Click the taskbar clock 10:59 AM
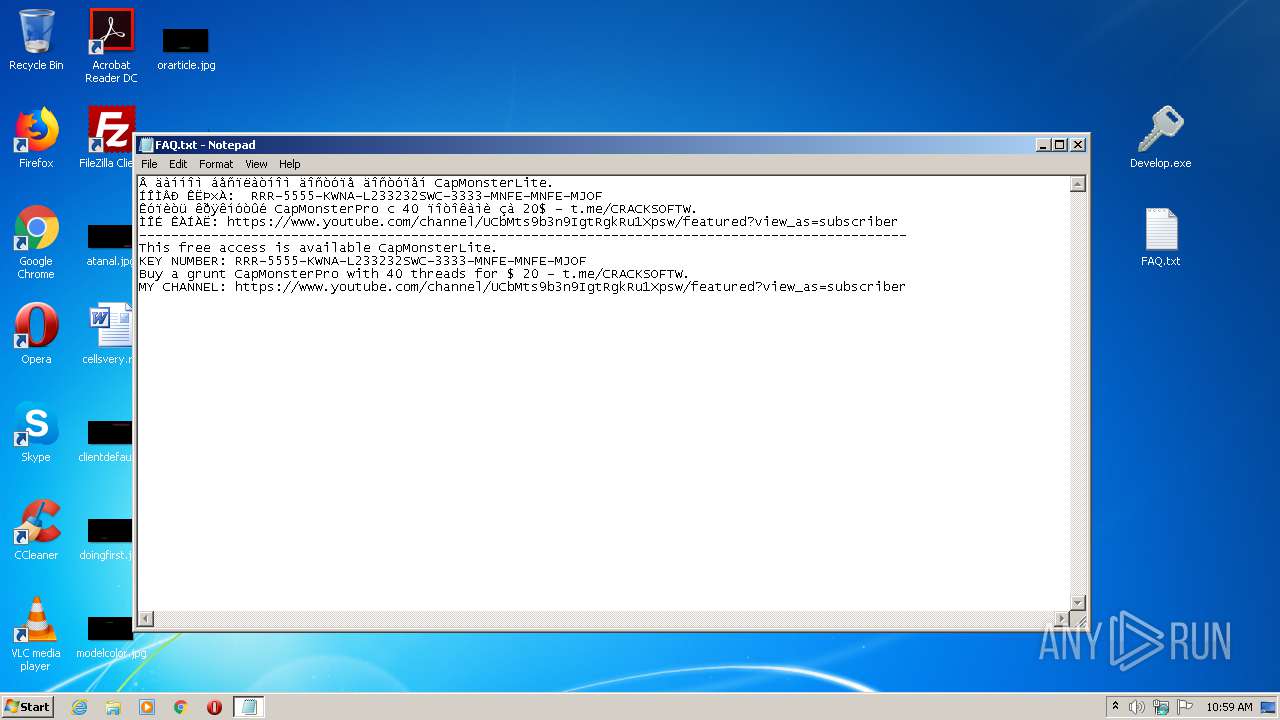 tap(1229, 707)
